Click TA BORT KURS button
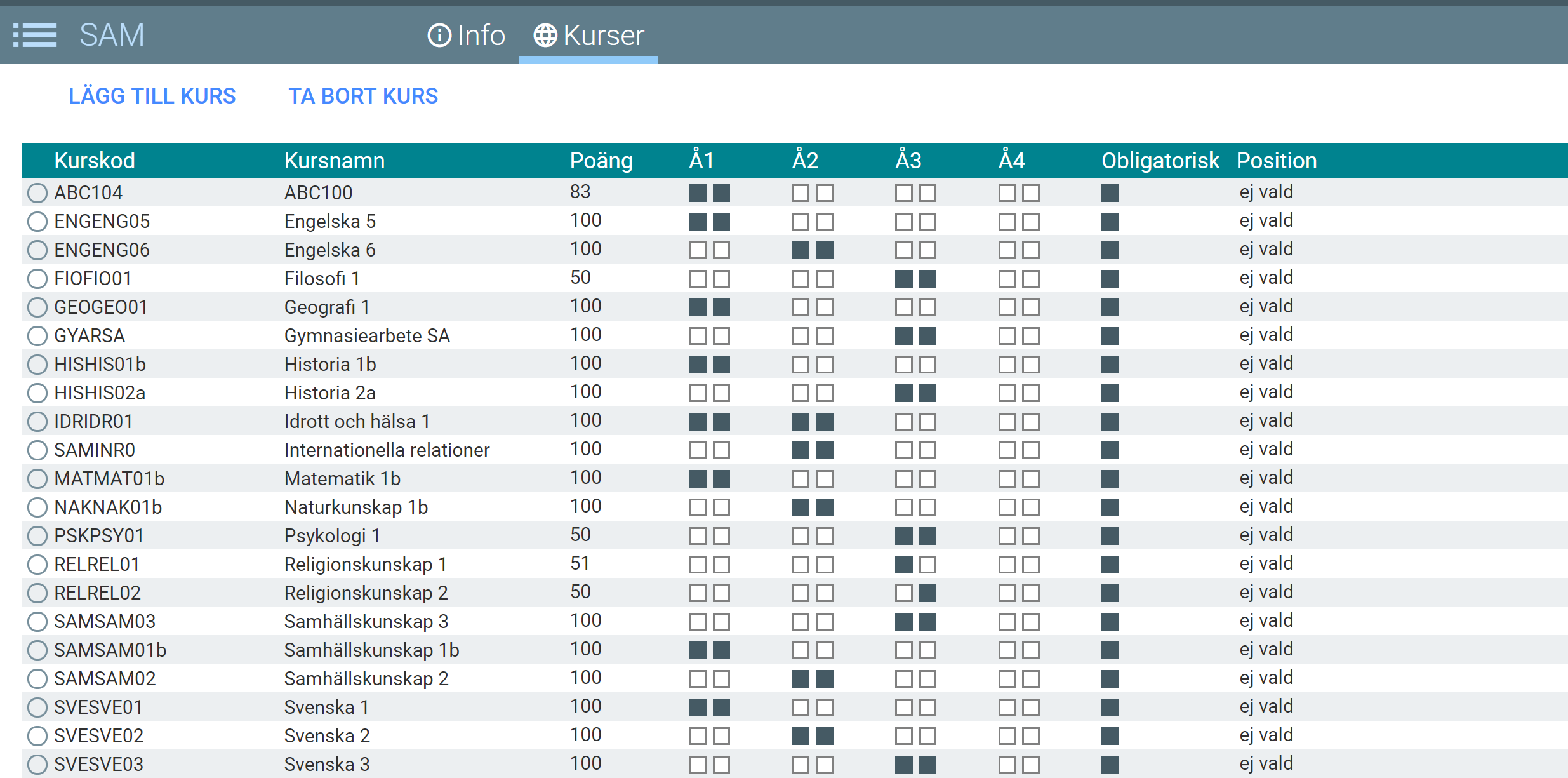Viewport: 1568px width, 778px height. pyautogui.click(x=363, y=96)
